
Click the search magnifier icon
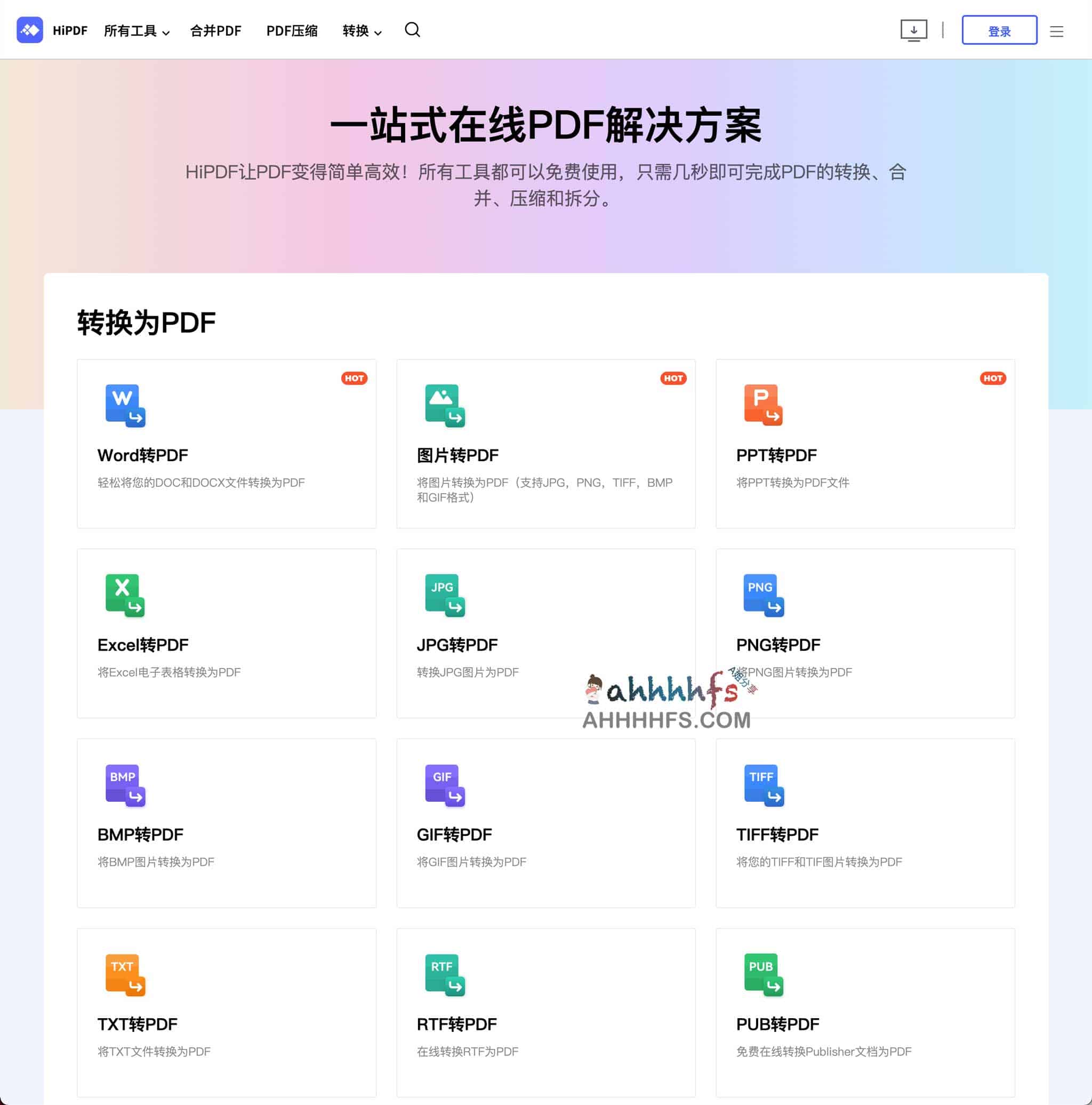[x=412, y=30]
